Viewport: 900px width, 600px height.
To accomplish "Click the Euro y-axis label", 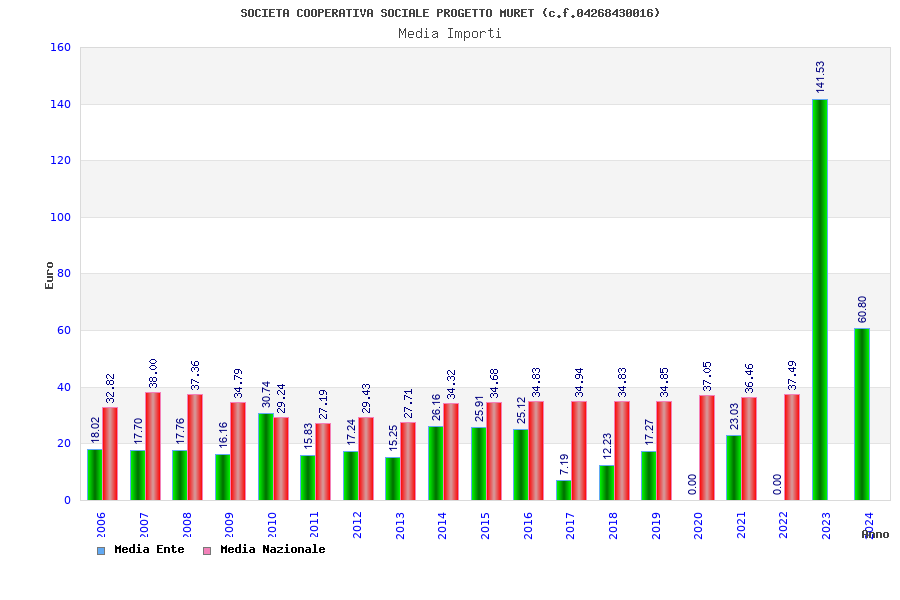I will click(x=49, y=275).
